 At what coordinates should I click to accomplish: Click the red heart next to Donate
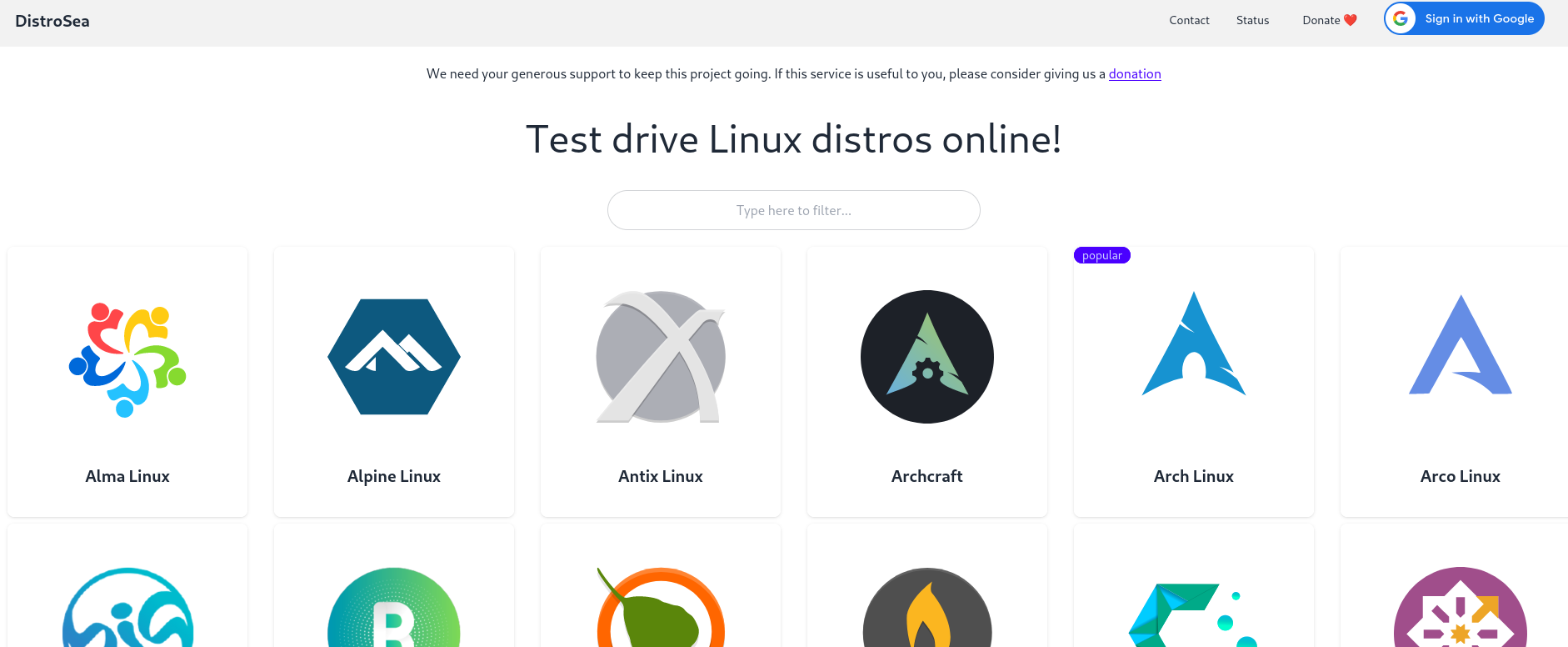pos(1351,20)
